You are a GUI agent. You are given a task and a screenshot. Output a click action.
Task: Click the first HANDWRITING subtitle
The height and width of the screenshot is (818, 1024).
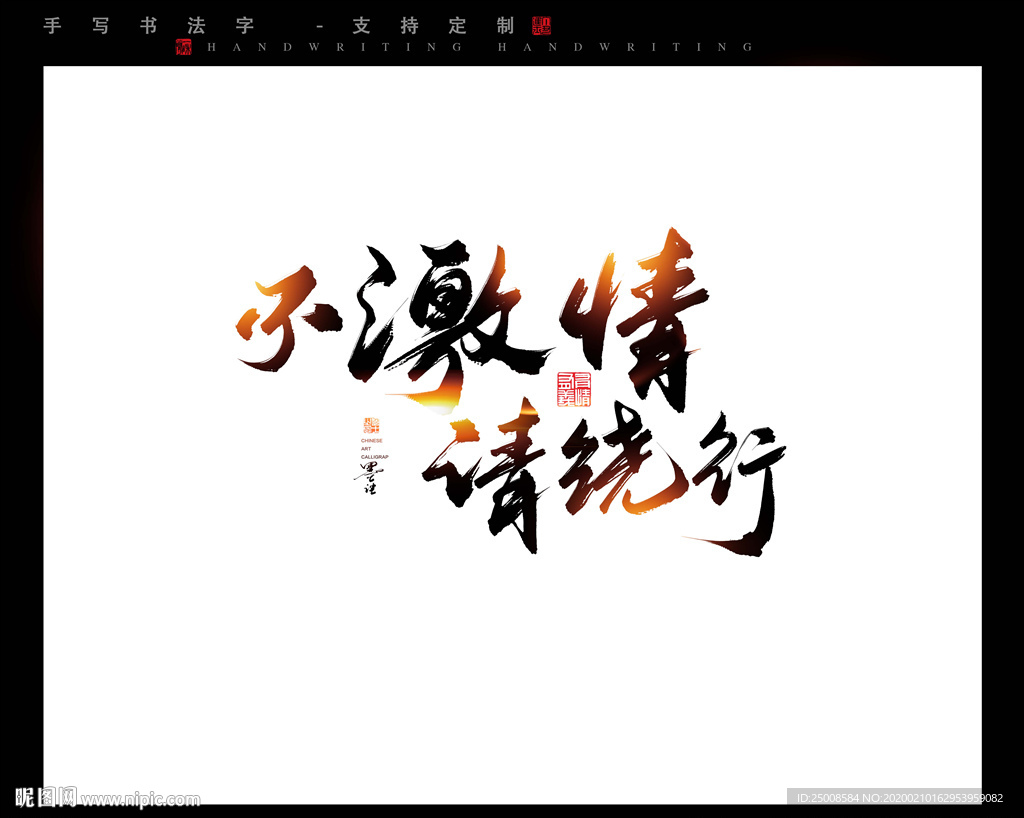[x=335, y=47]
